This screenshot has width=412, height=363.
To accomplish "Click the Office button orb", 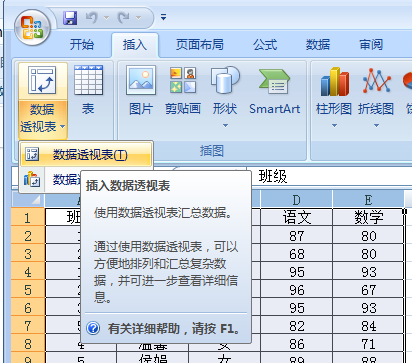I will point(32,28).
